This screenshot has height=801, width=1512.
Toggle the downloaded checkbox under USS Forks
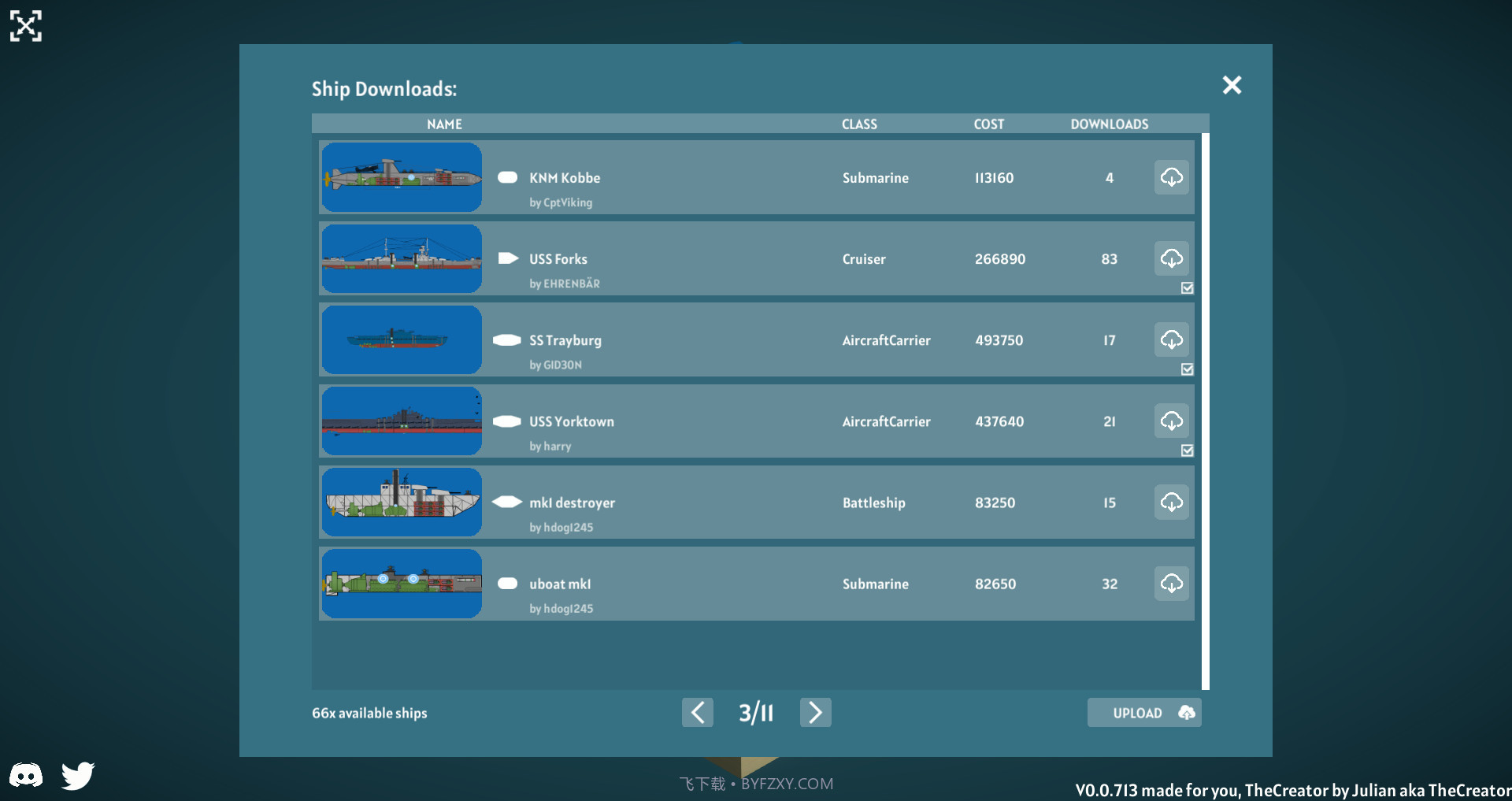tap(1187, 288)
